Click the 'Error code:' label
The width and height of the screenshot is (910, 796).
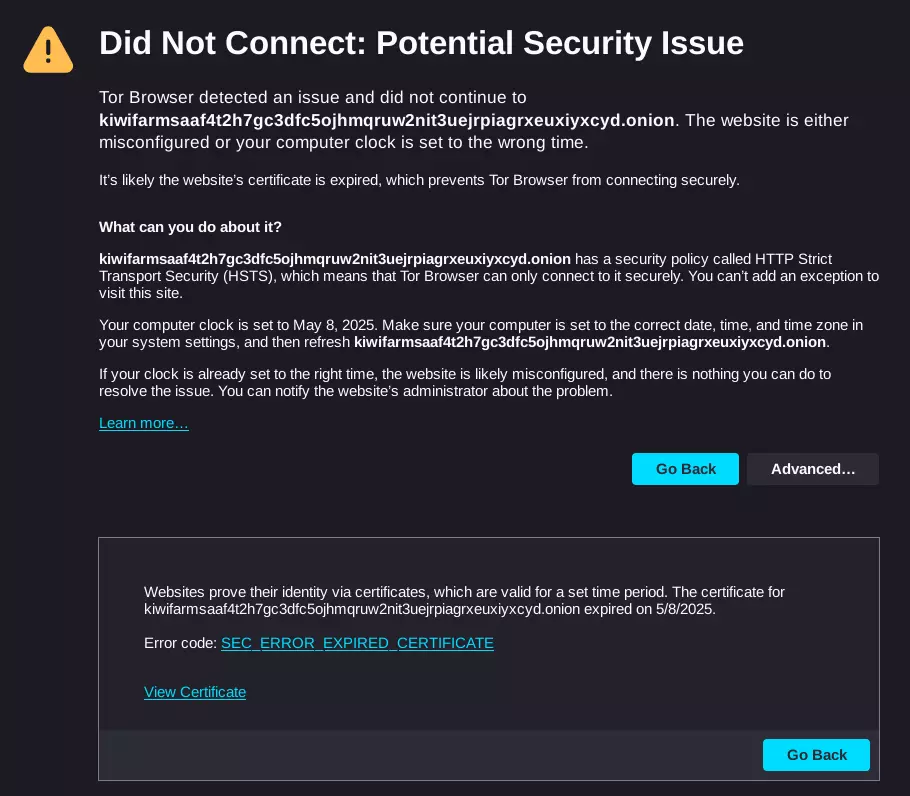click(180, 643)
